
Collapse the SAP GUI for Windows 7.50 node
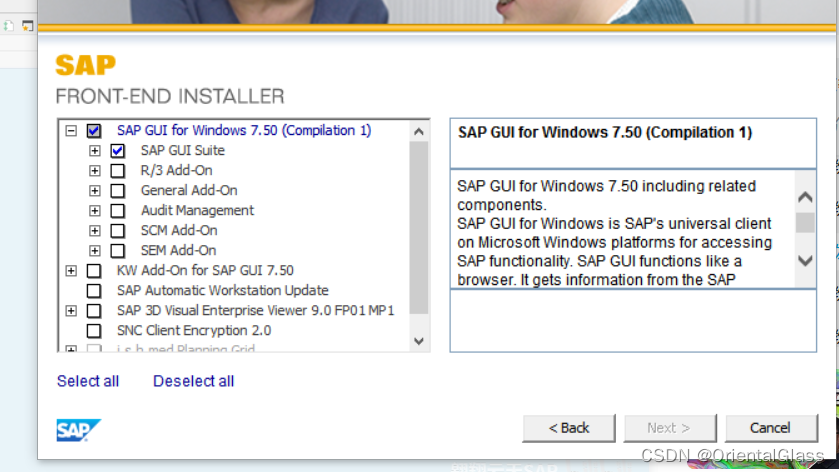point(71,131)
